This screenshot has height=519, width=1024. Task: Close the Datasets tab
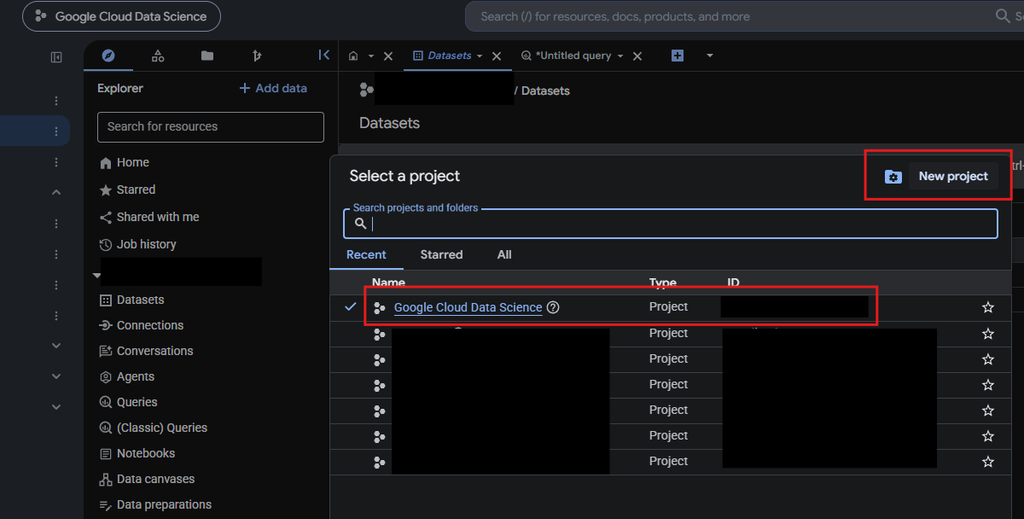496,56
